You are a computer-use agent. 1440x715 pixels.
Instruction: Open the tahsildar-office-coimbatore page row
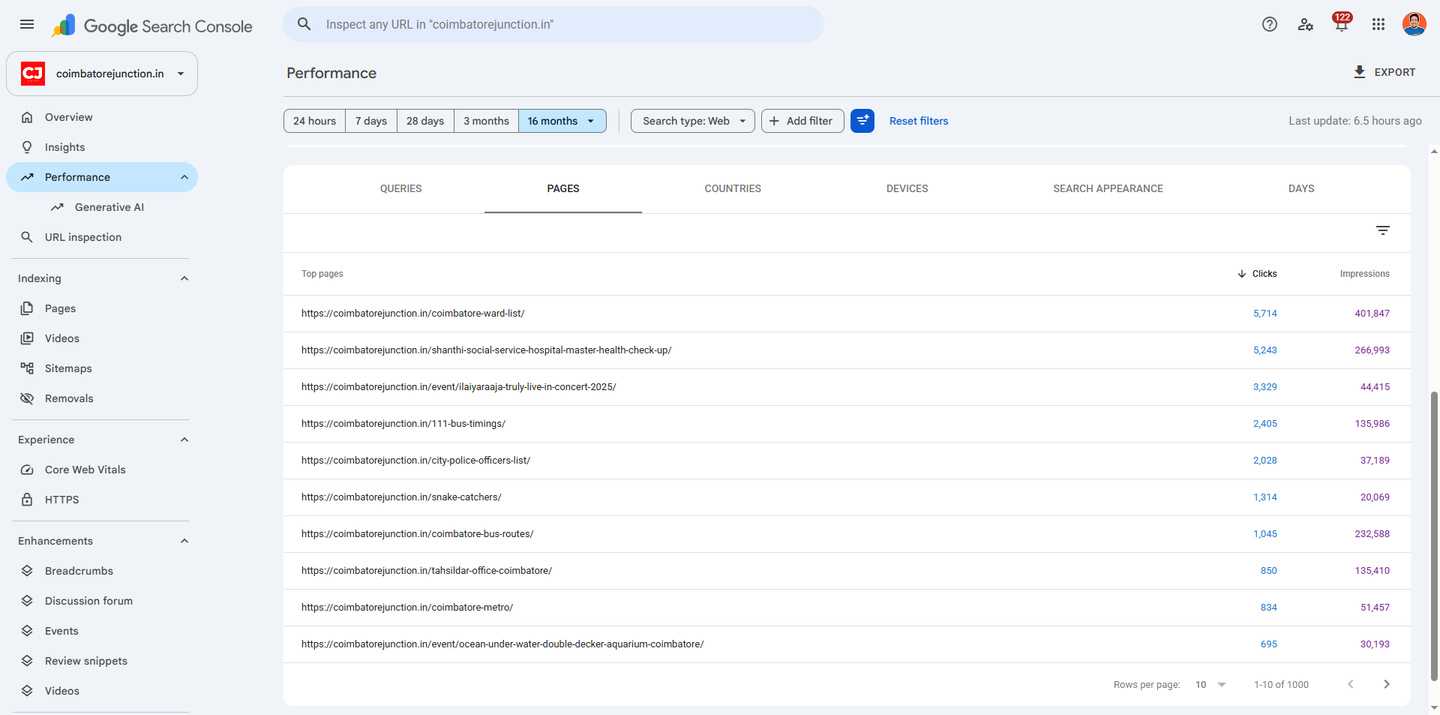tap(847, 571)
